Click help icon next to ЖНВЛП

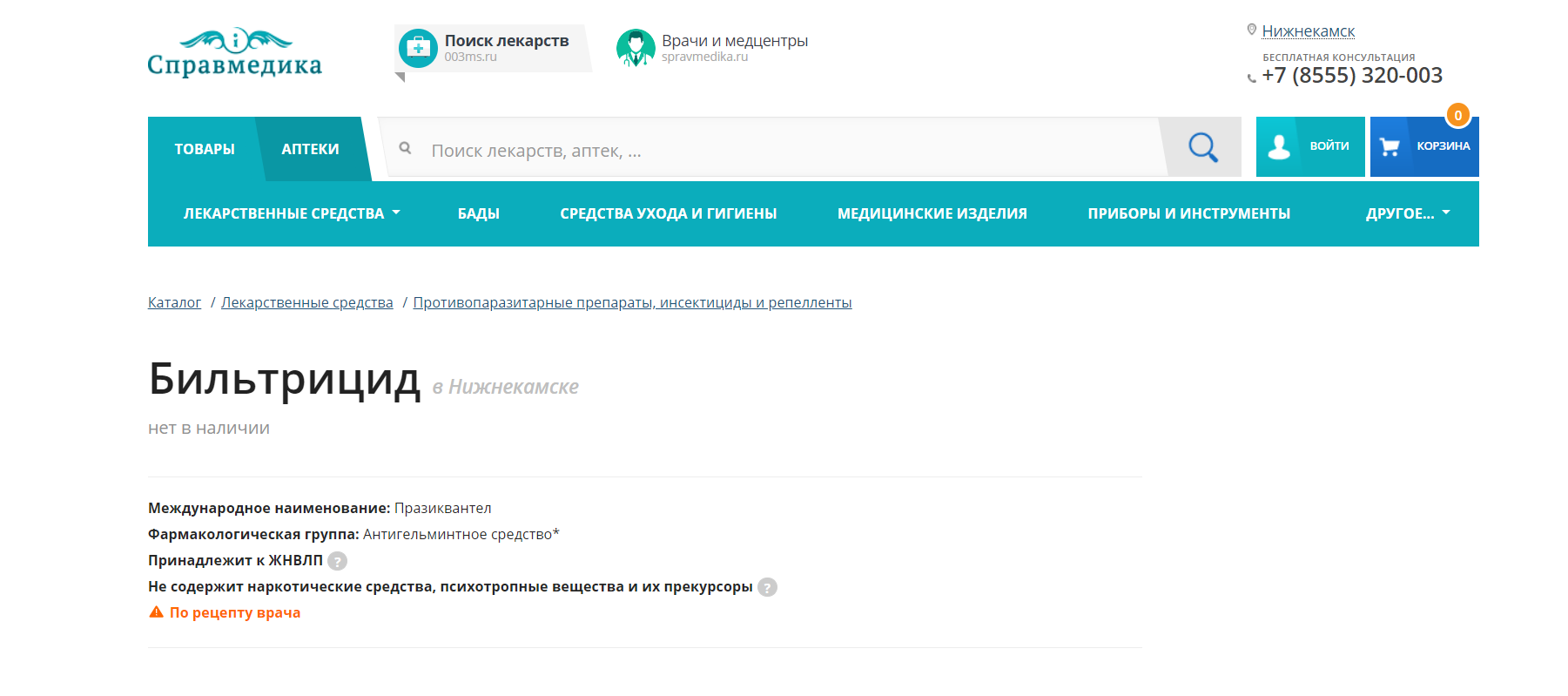pyautogui.click(x=338, y=561)
